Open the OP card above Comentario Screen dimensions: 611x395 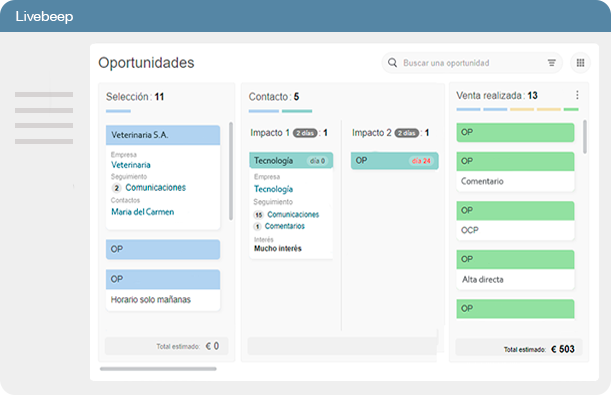point(515,161)
